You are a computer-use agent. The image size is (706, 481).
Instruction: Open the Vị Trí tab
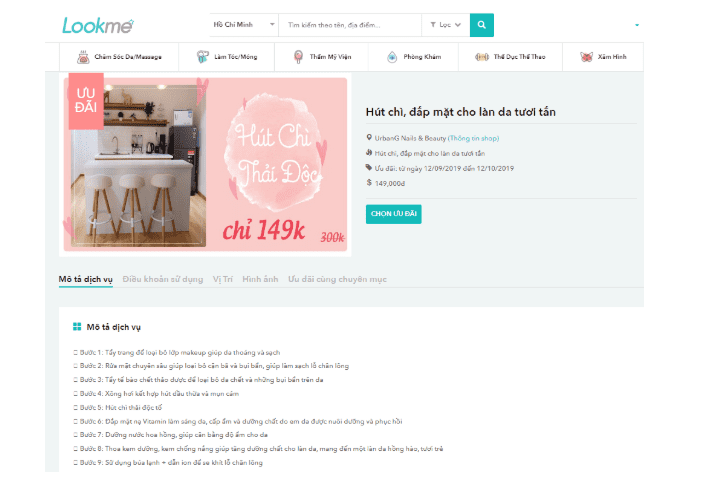pos(222,279)
